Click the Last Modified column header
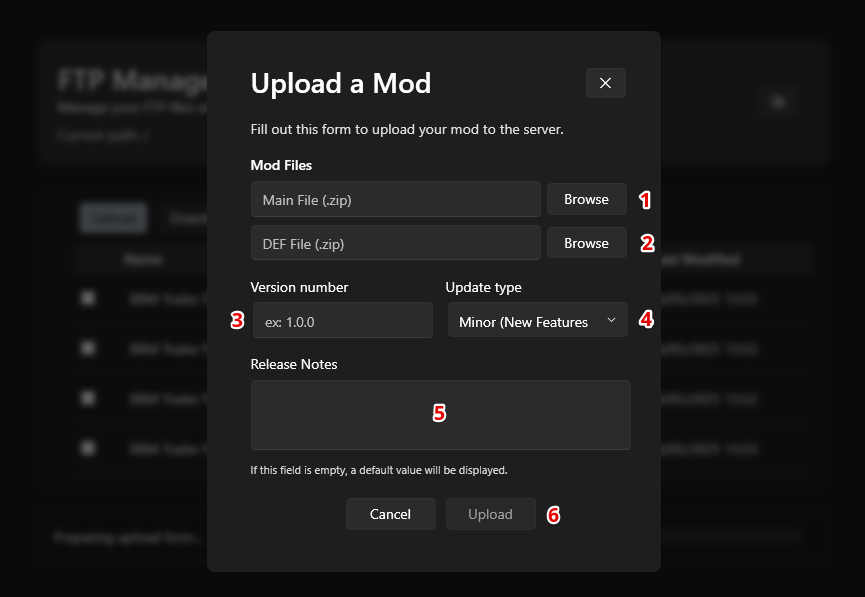Image resolution: width=865 pixels, height=597 pixels. (700, 260)
